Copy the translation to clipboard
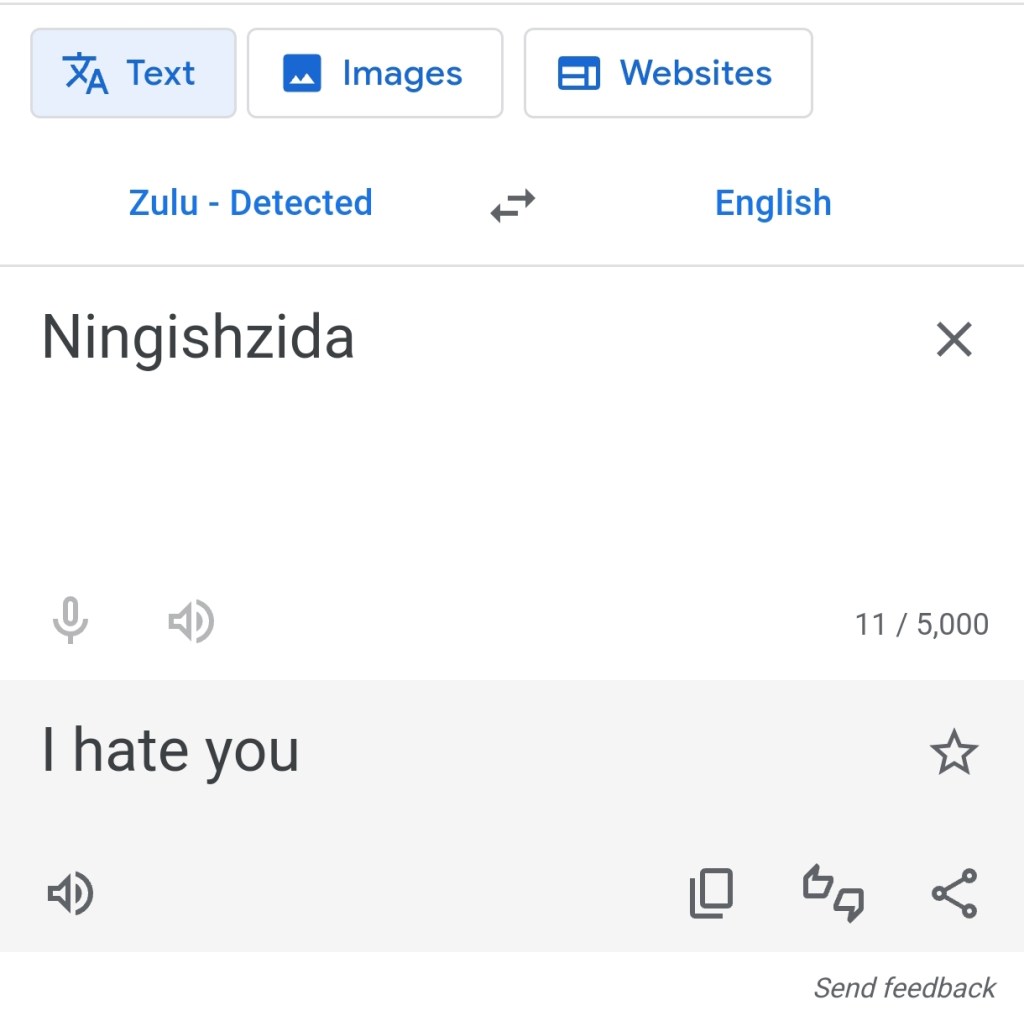 point(712,893)
